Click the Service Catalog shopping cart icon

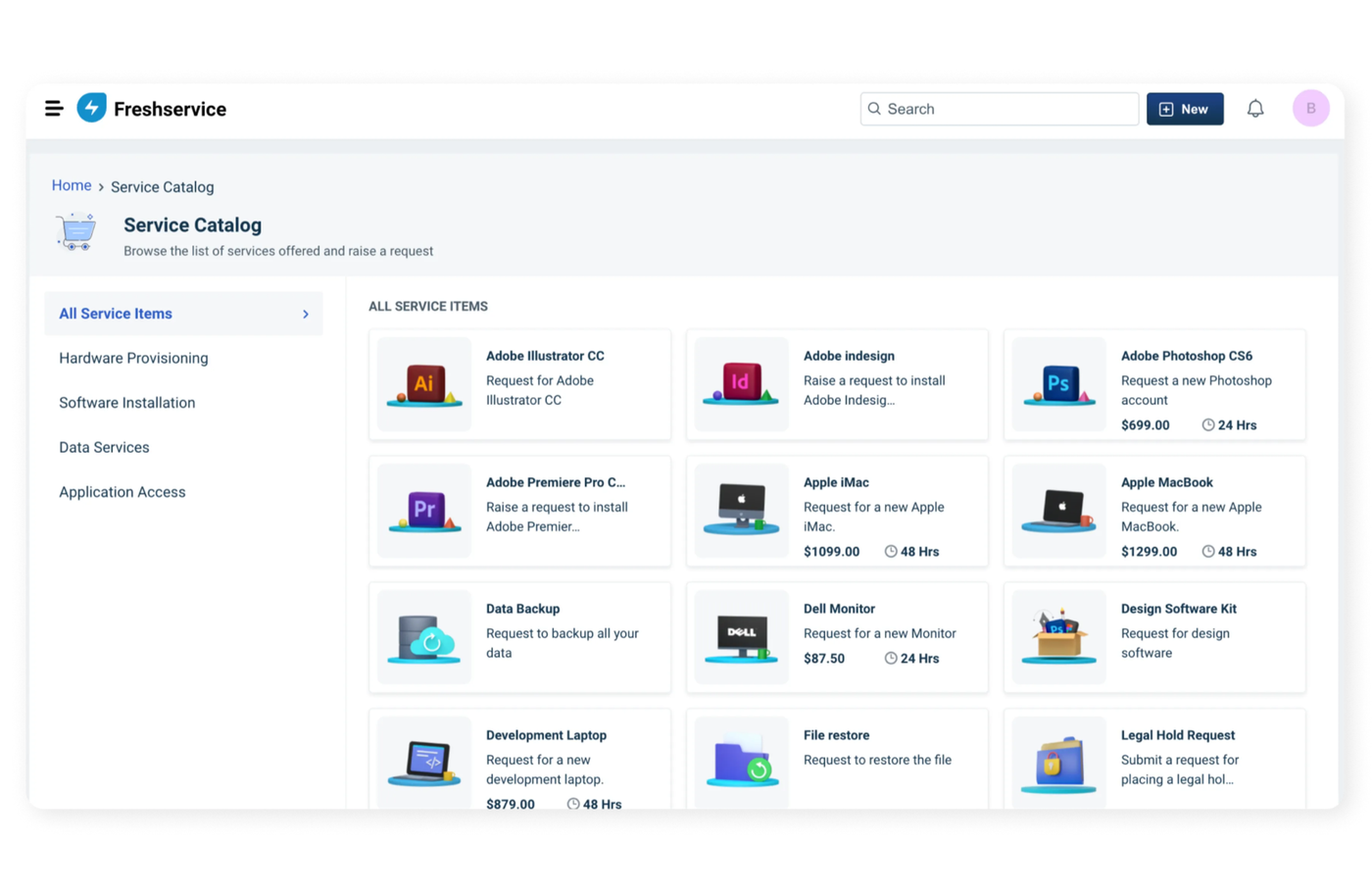tap(76, 232)
